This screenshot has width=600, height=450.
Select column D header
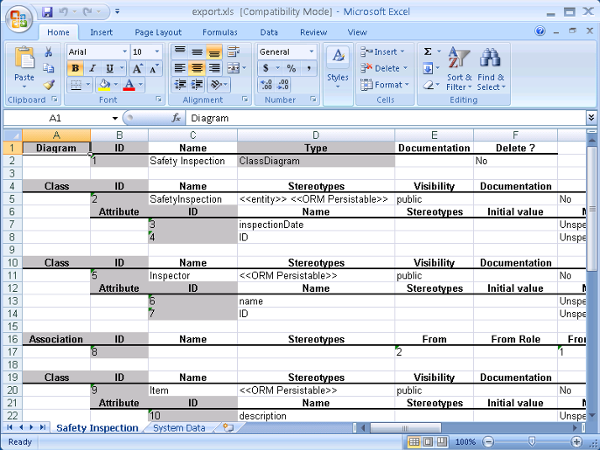pos(316,135)
